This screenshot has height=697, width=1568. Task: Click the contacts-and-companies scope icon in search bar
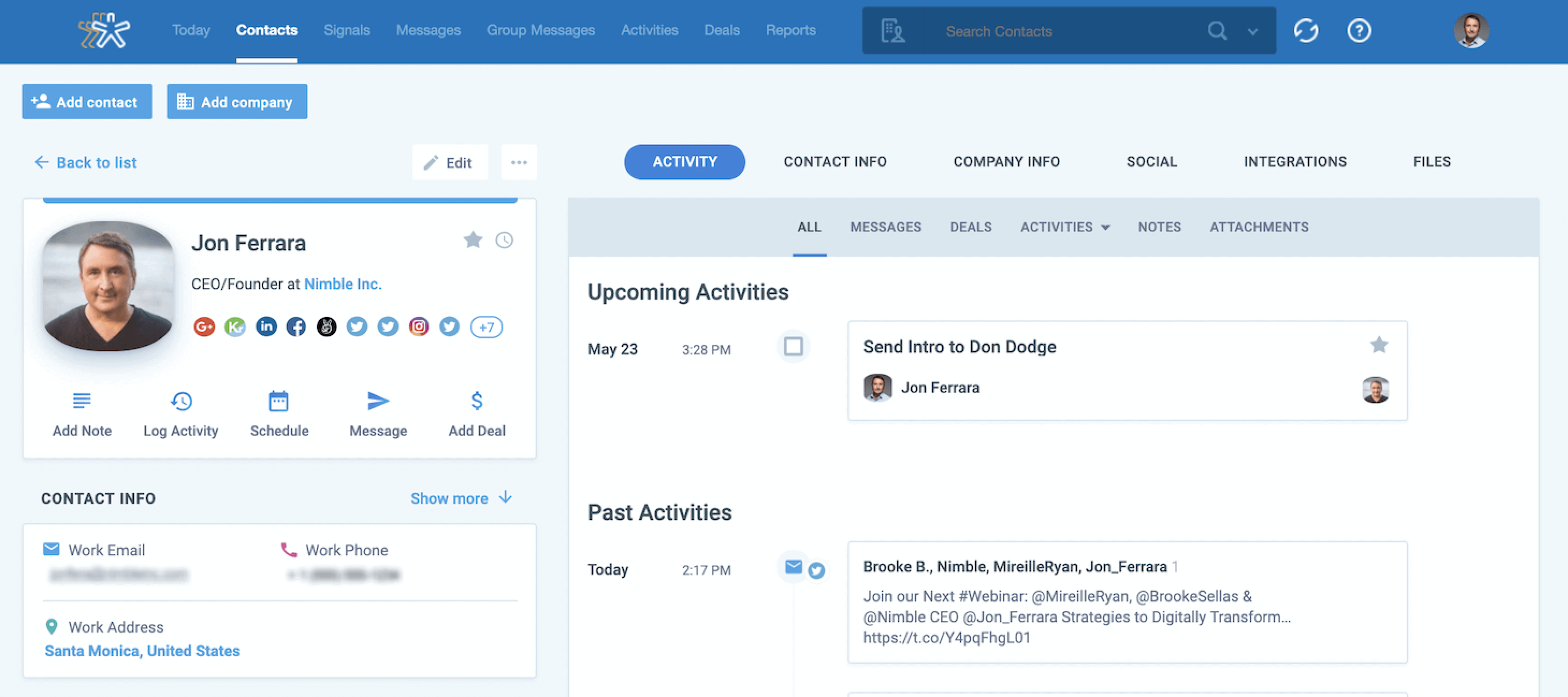pos(892,31)
